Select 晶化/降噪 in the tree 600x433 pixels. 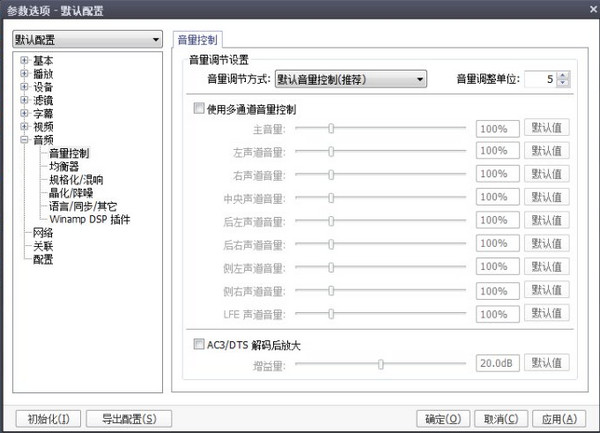click(71, 193)
